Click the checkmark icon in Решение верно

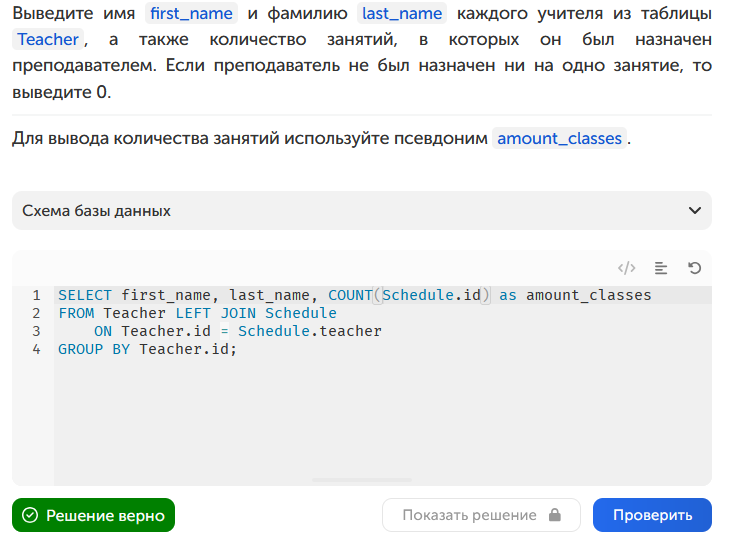(x=30, y=515)
